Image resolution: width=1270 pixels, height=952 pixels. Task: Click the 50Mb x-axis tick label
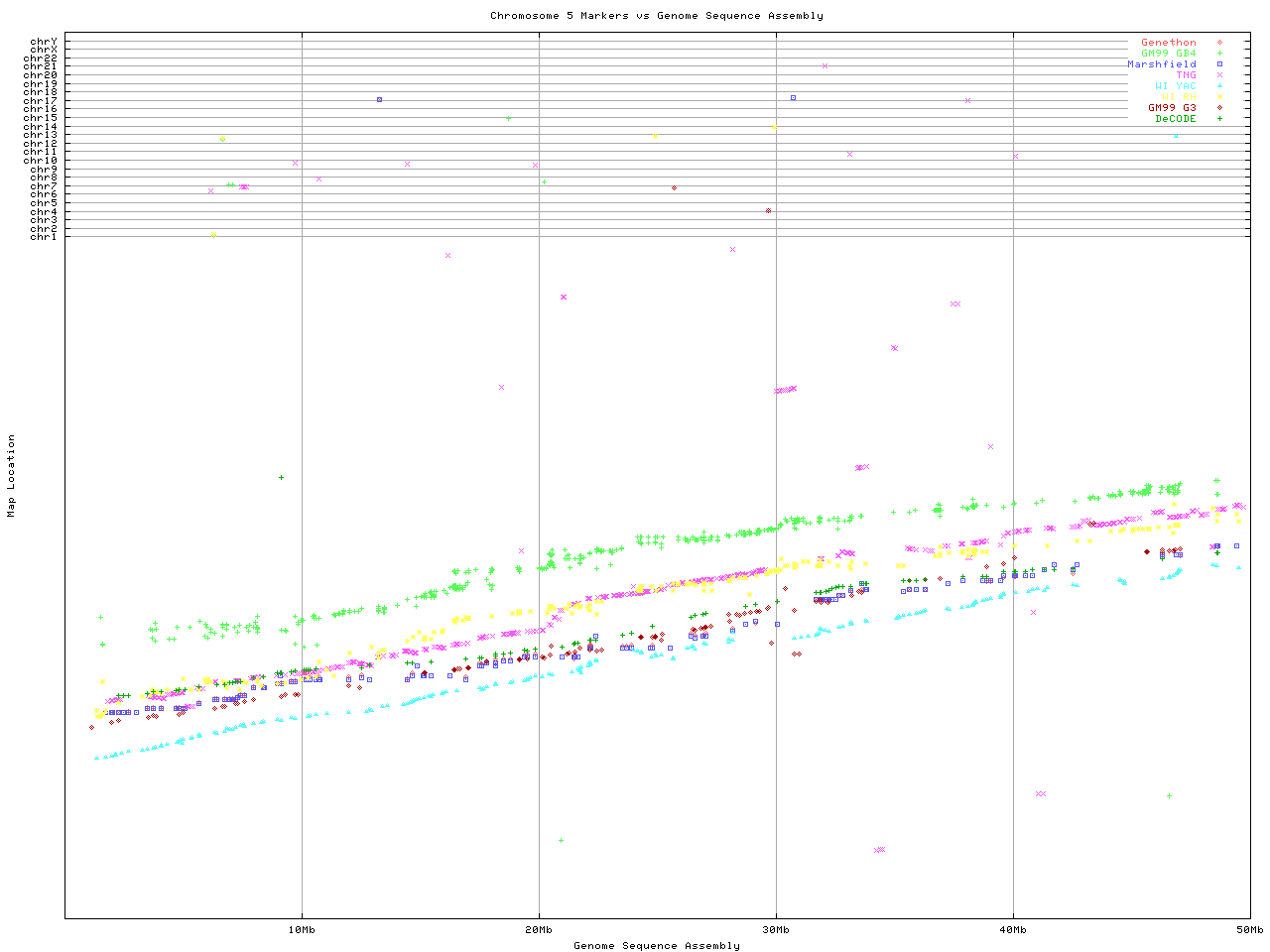pos(1249,930)
